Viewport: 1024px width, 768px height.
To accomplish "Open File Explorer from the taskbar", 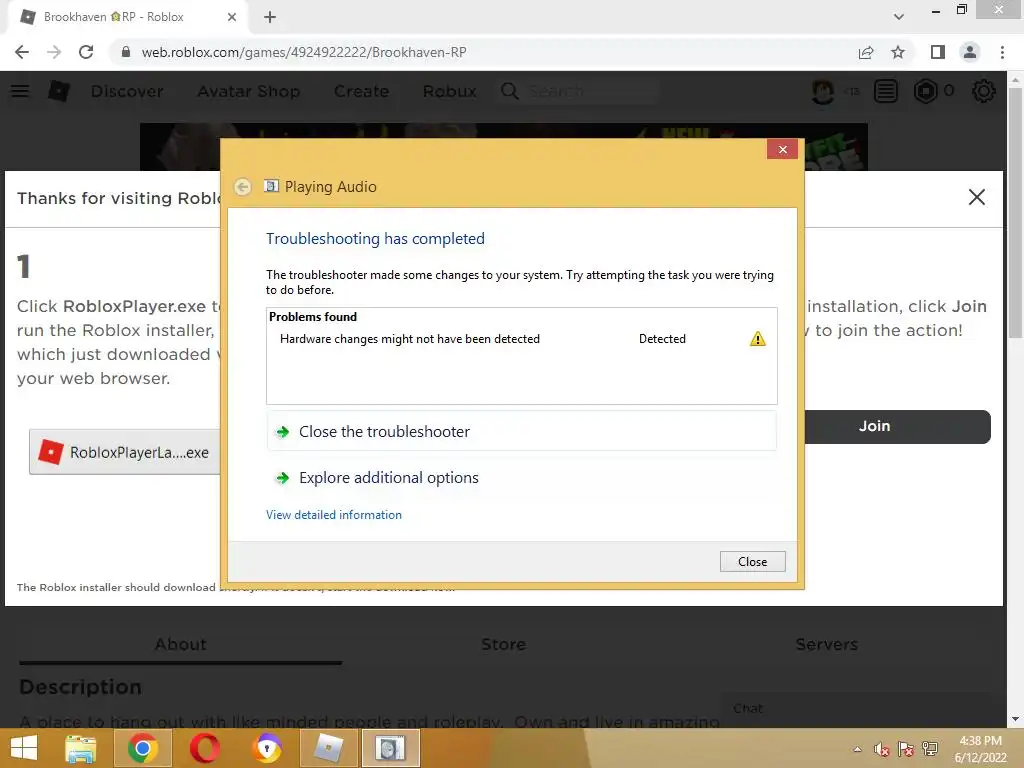I will [81, 748].
